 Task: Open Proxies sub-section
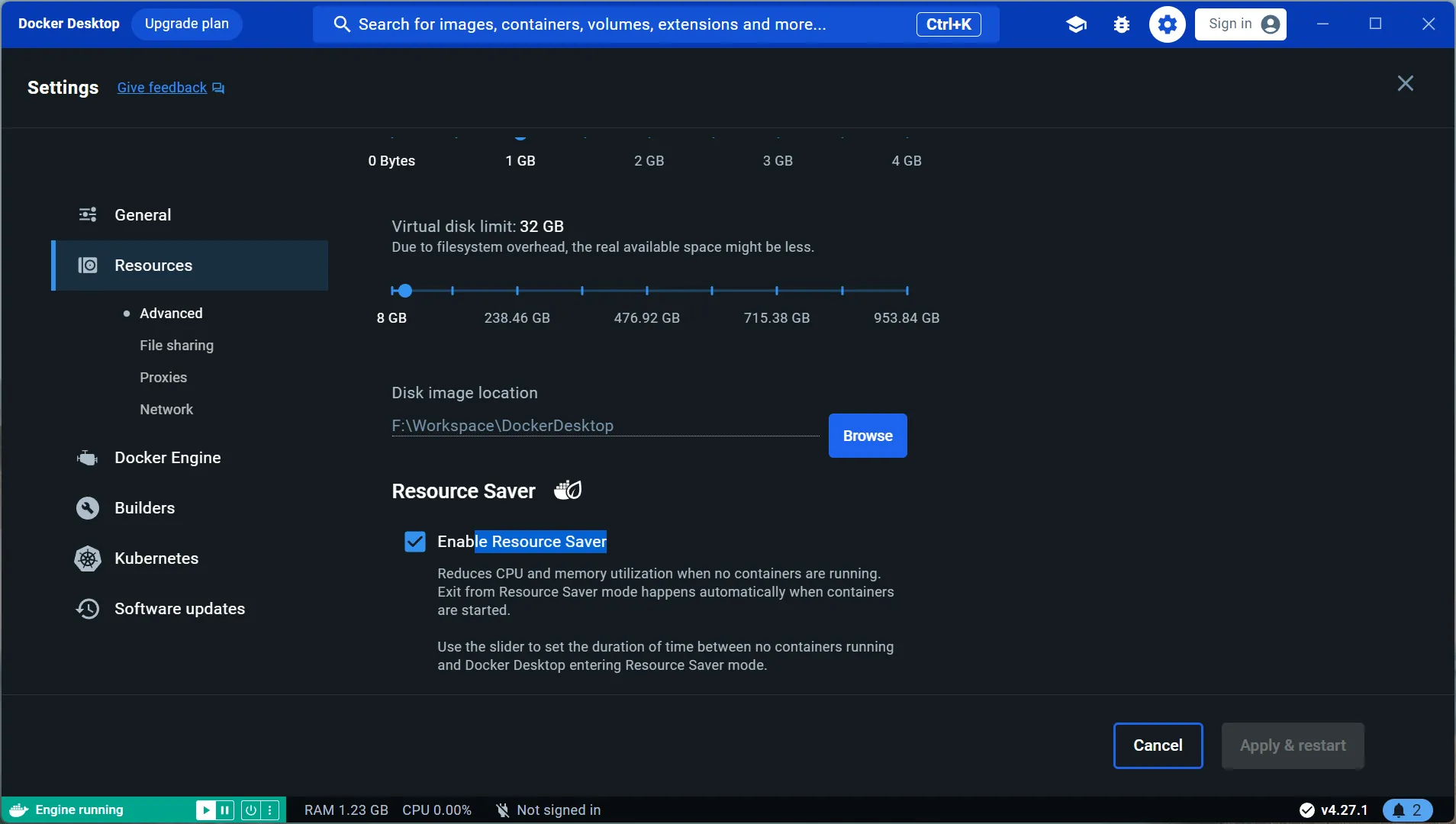pos(163,378)
